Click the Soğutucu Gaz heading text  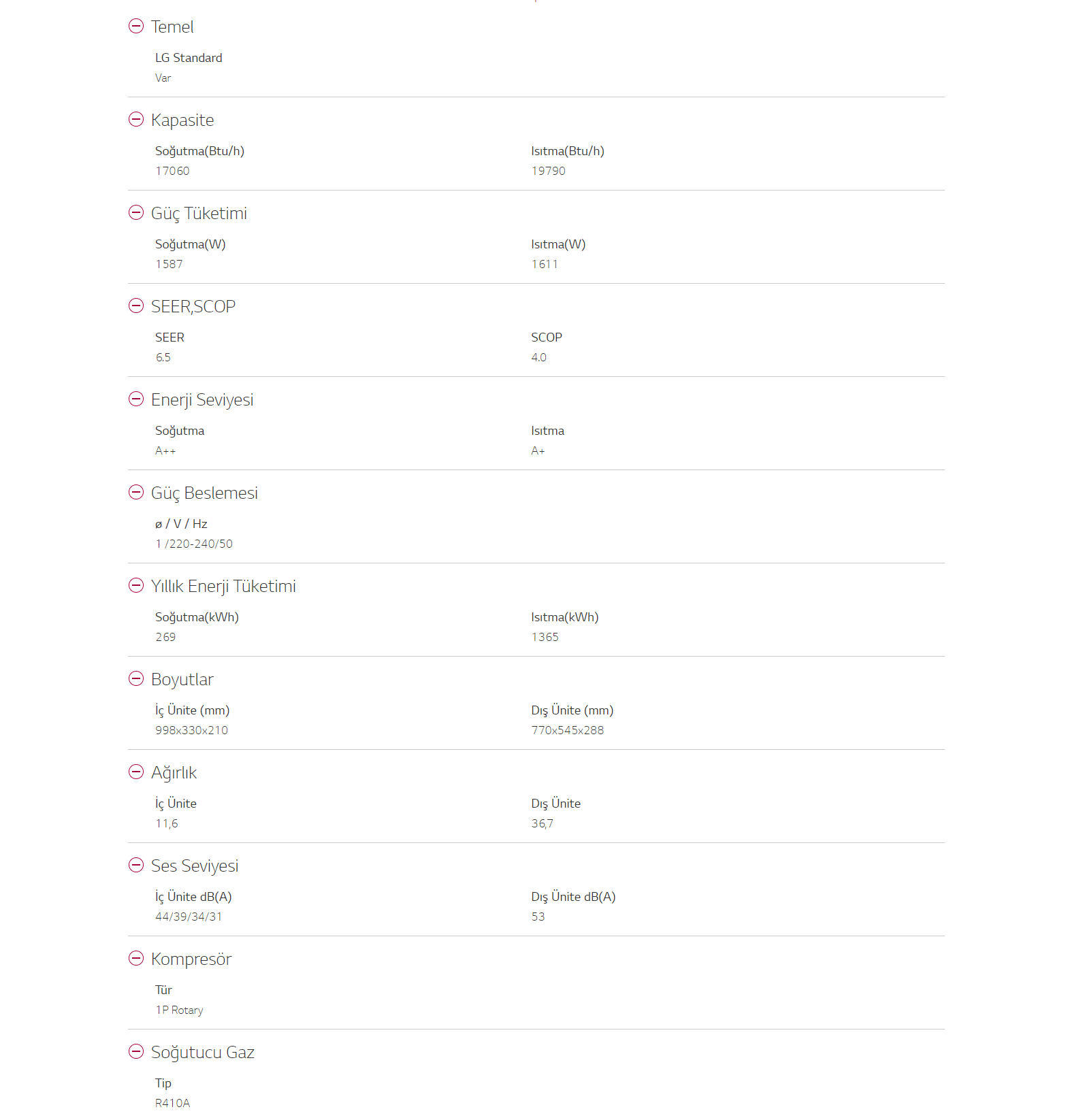pyautogui.click(x=203, y=1053)
